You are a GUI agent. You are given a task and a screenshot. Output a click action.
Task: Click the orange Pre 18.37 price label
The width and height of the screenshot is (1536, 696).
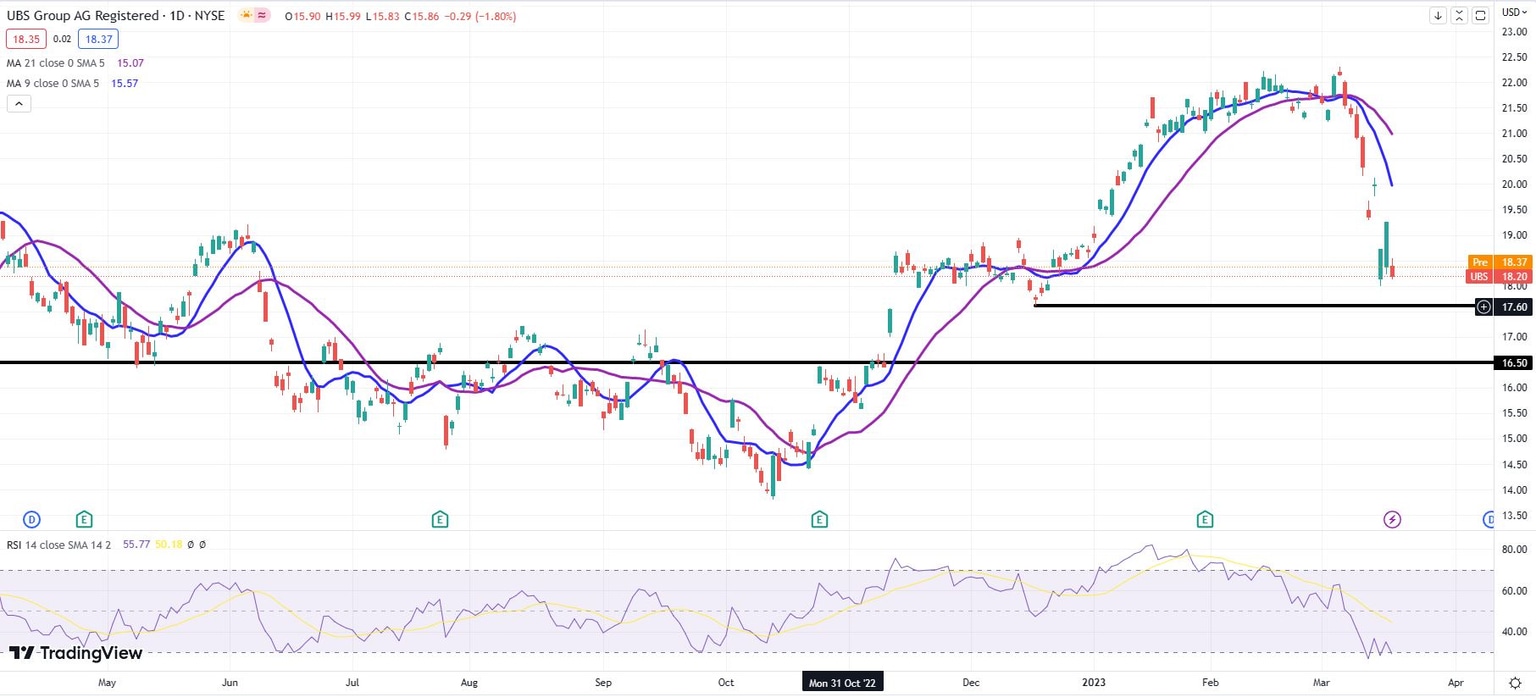1499,262
